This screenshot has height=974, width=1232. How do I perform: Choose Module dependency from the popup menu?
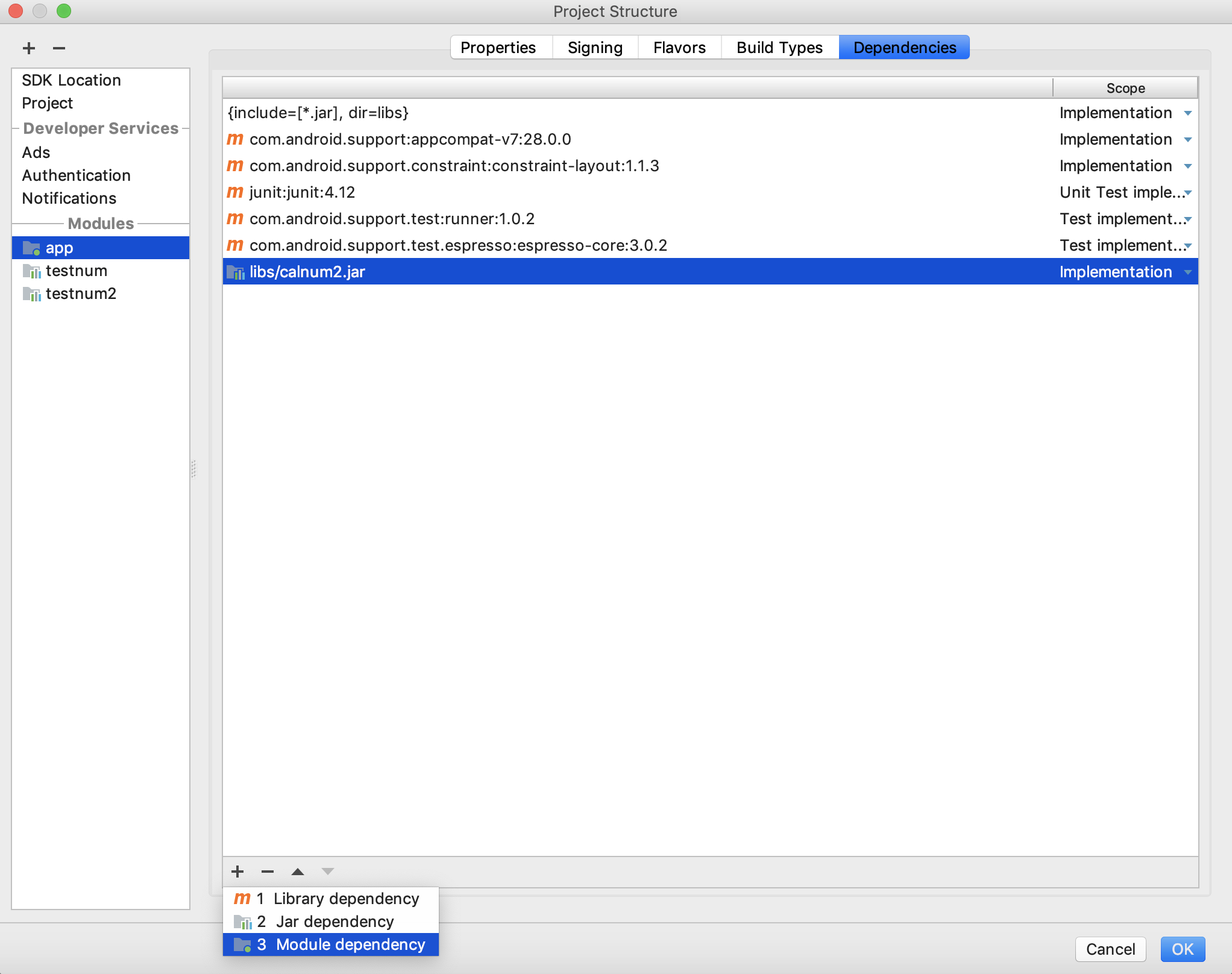pyautogui.click(x=331, y=944)
